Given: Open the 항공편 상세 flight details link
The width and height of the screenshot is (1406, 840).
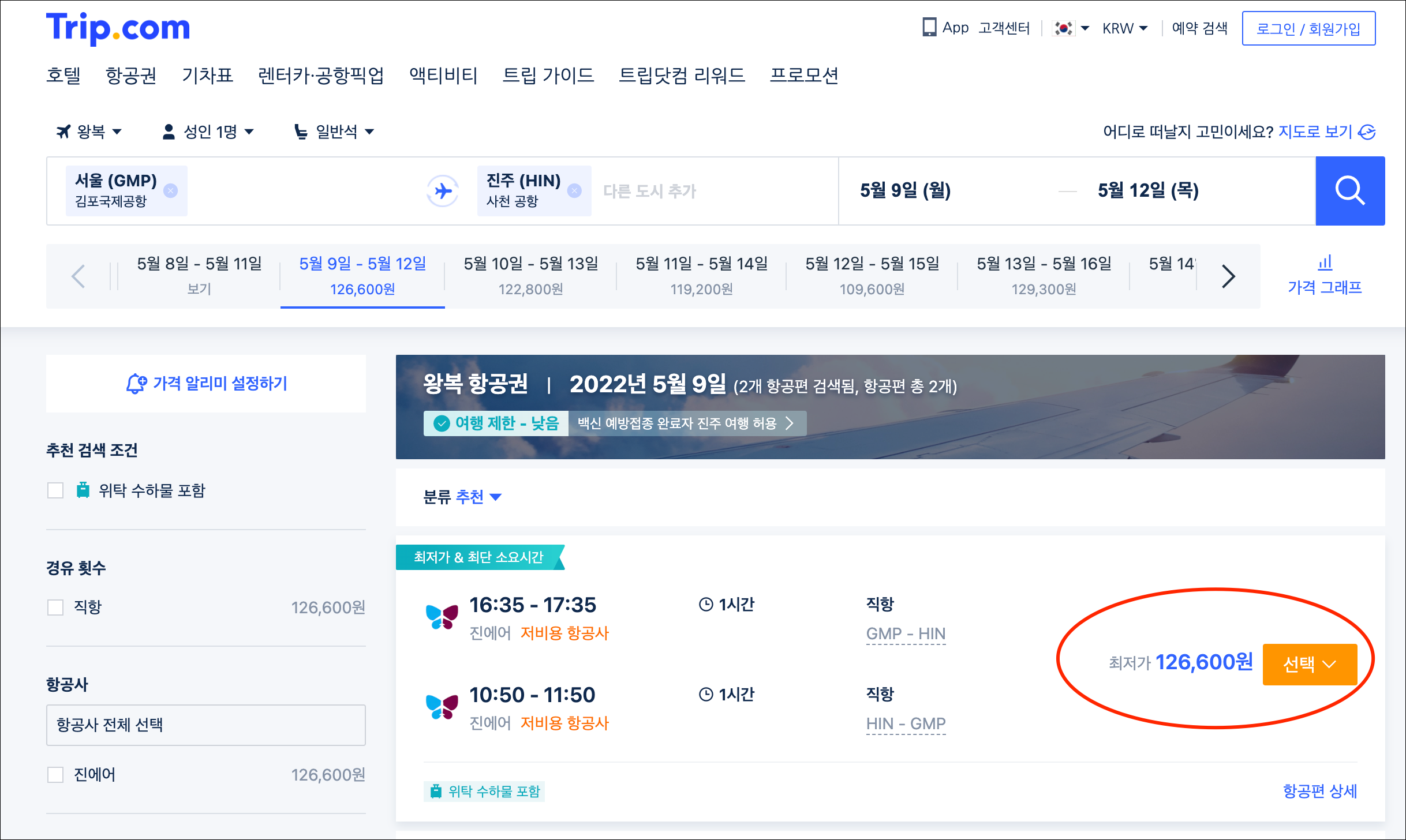Looking at the screenshot, I should pos(1319,791).
